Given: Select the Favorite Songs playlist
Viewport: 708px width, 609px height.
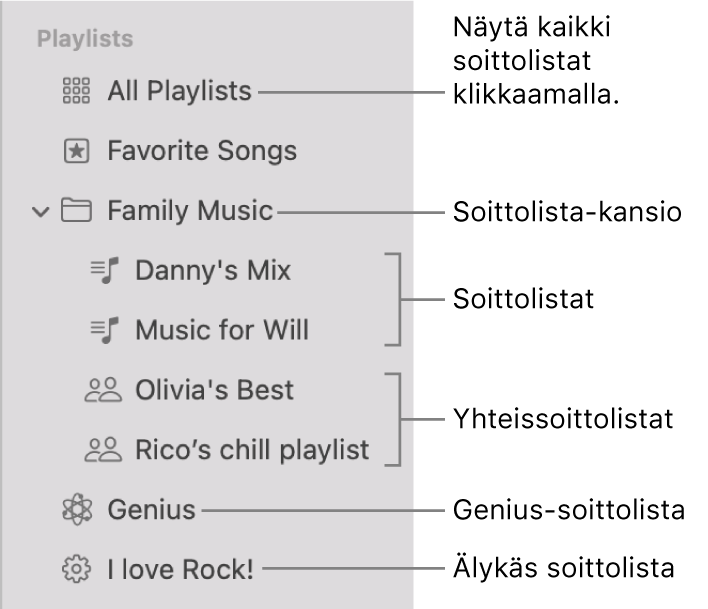Looking at the screenshot, I should point(202,152).
